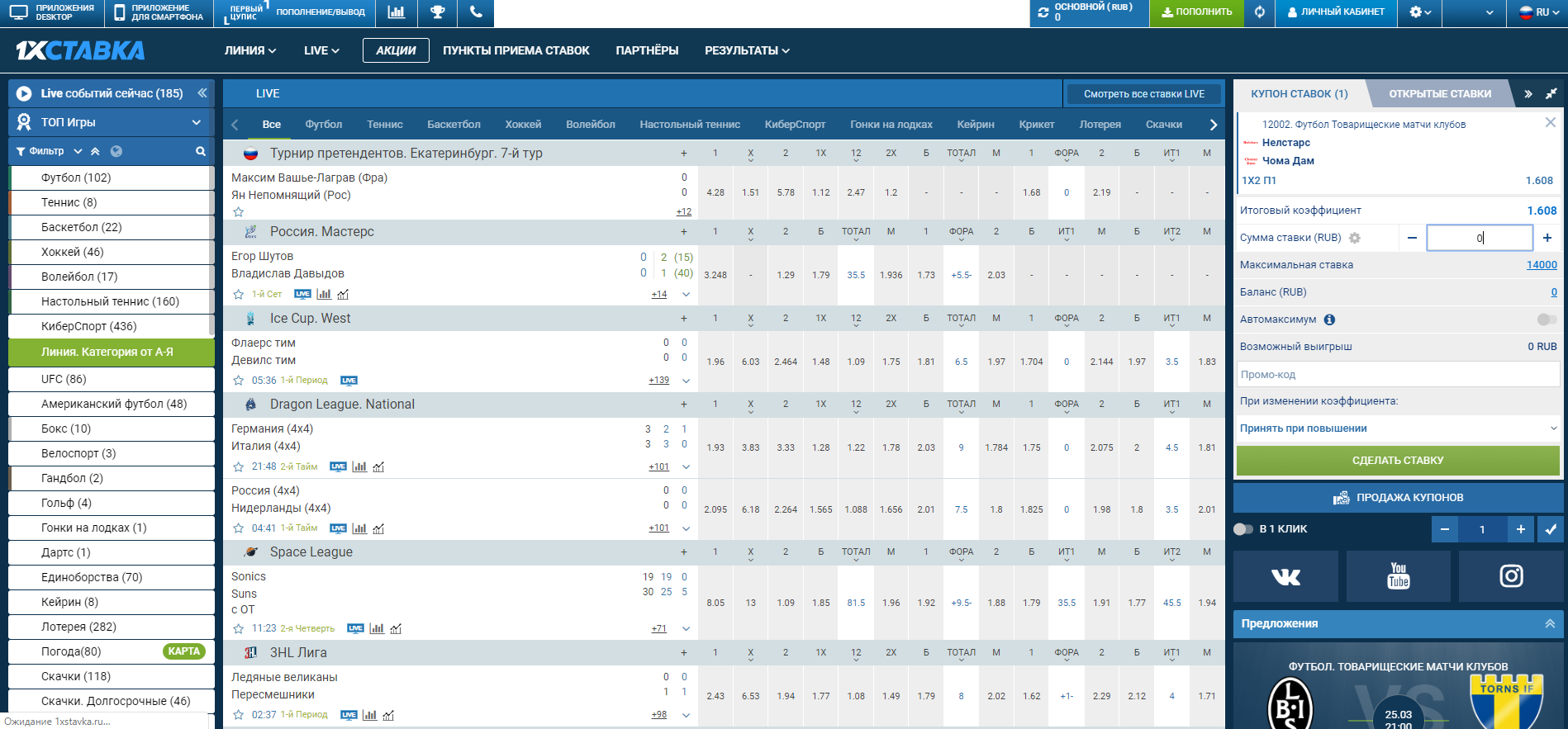Remove Нелстарс bet from coupon
This screenshot has height=729, width=1568.
[1550, 122]
